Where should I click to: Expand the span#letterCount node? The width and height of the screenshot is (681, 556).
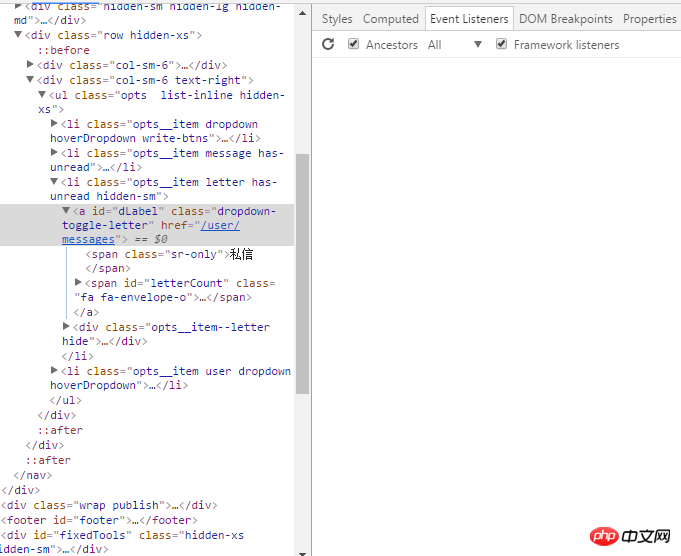pos(78,282)
